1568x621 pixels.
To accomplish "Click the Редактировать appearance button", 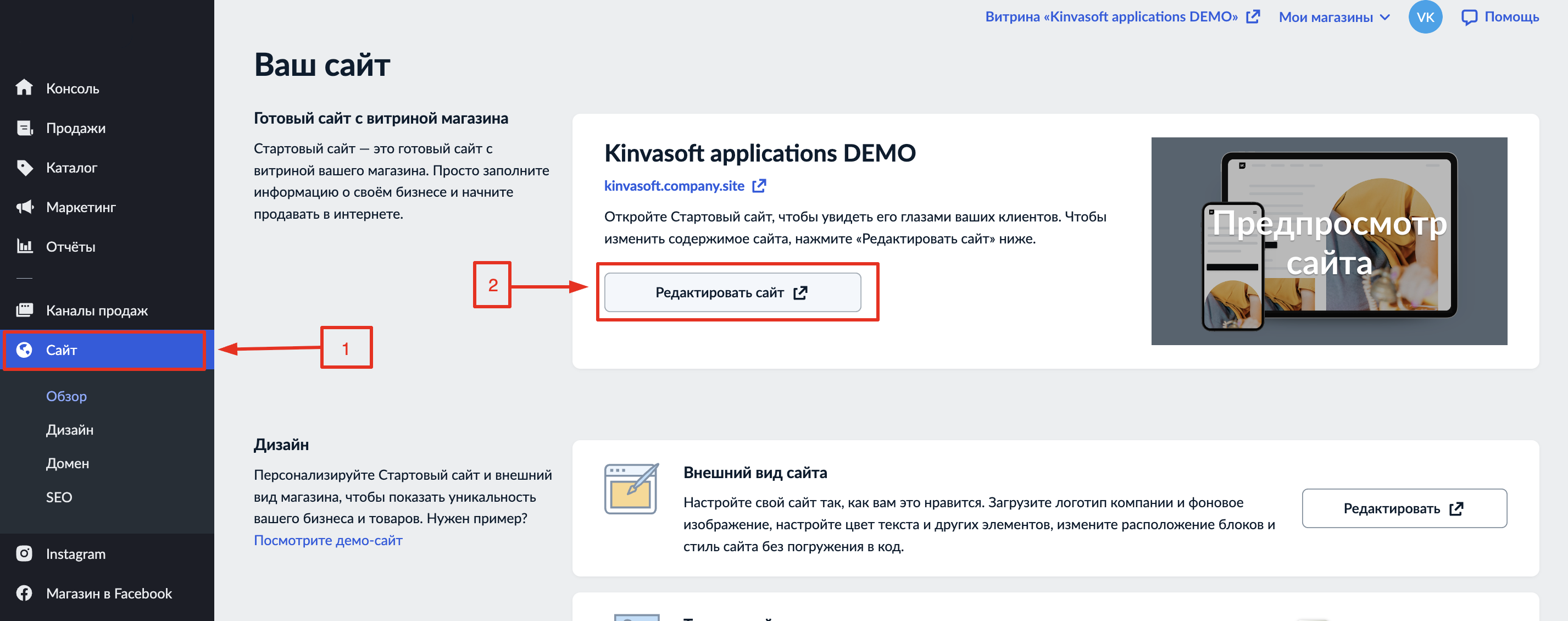I will [1404, 508].
